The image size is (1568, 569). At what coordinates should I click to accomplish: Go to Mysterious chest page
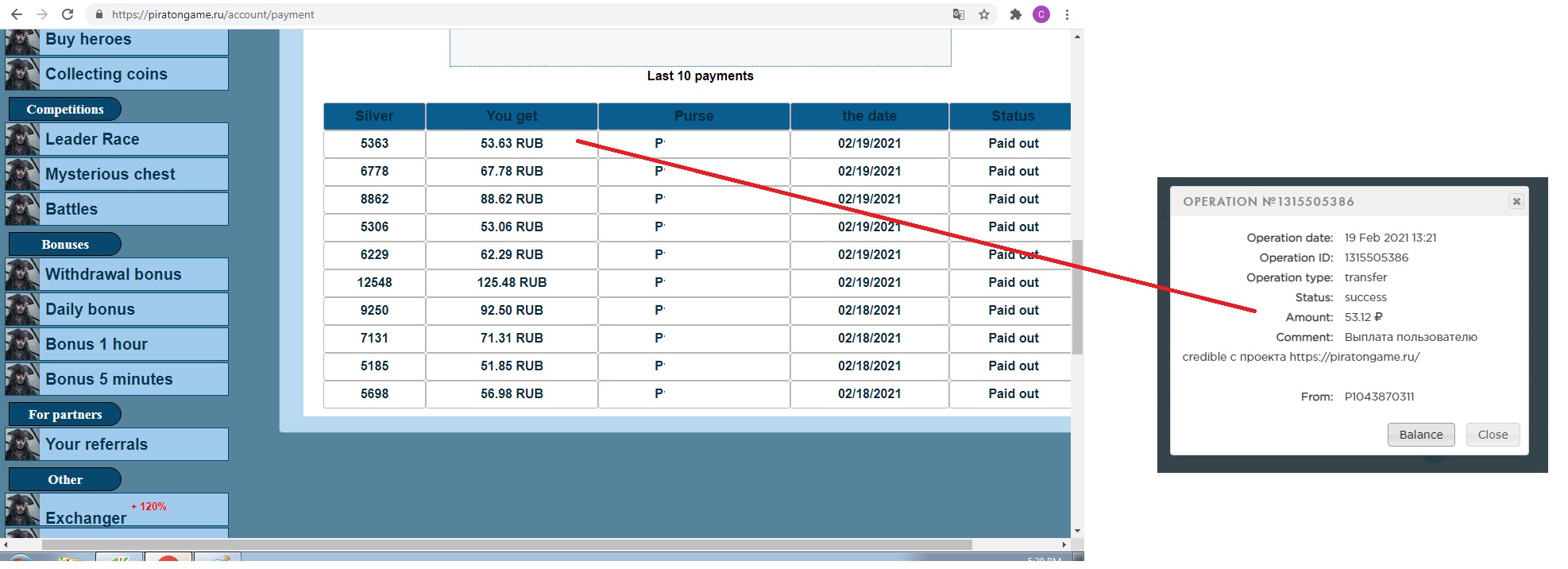(110, 174)
